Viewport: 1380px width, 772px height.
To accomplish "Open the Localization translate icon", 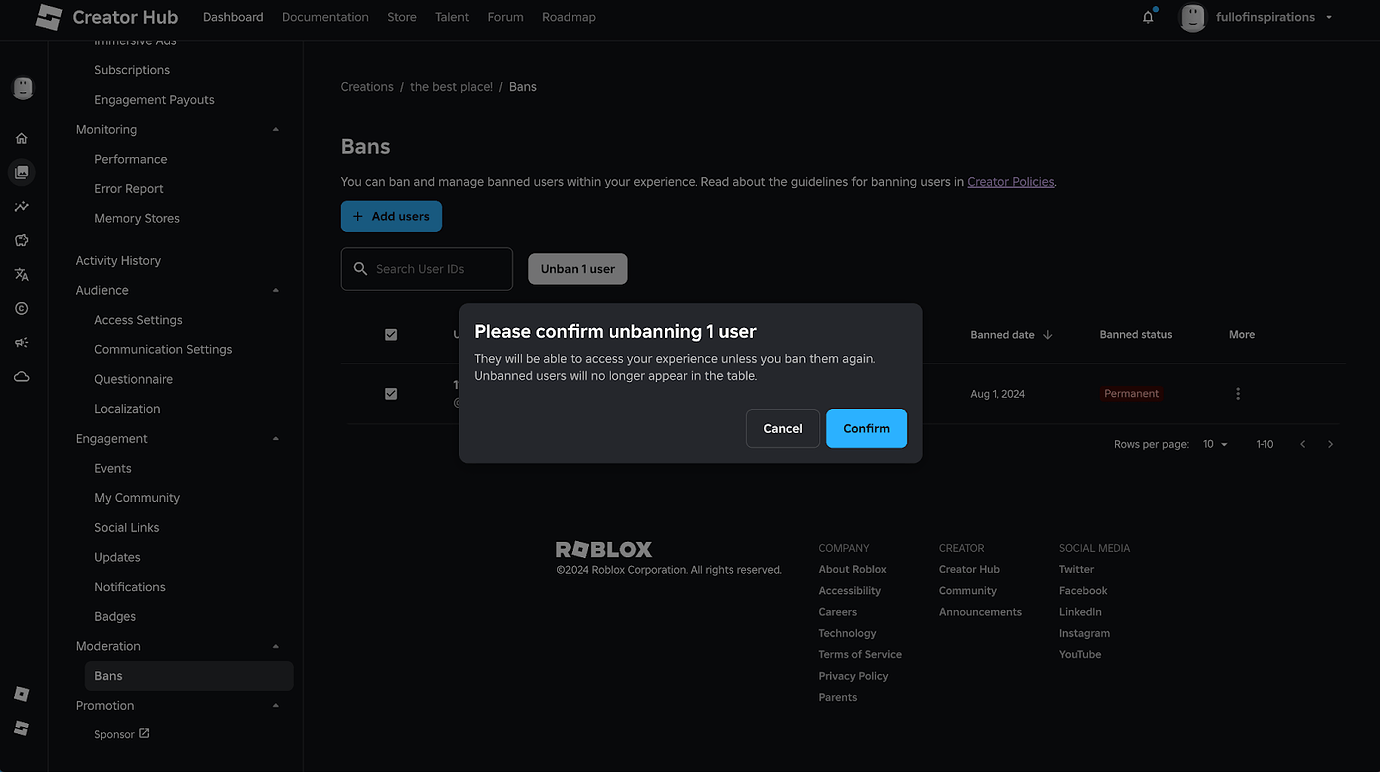I will 22,274.
